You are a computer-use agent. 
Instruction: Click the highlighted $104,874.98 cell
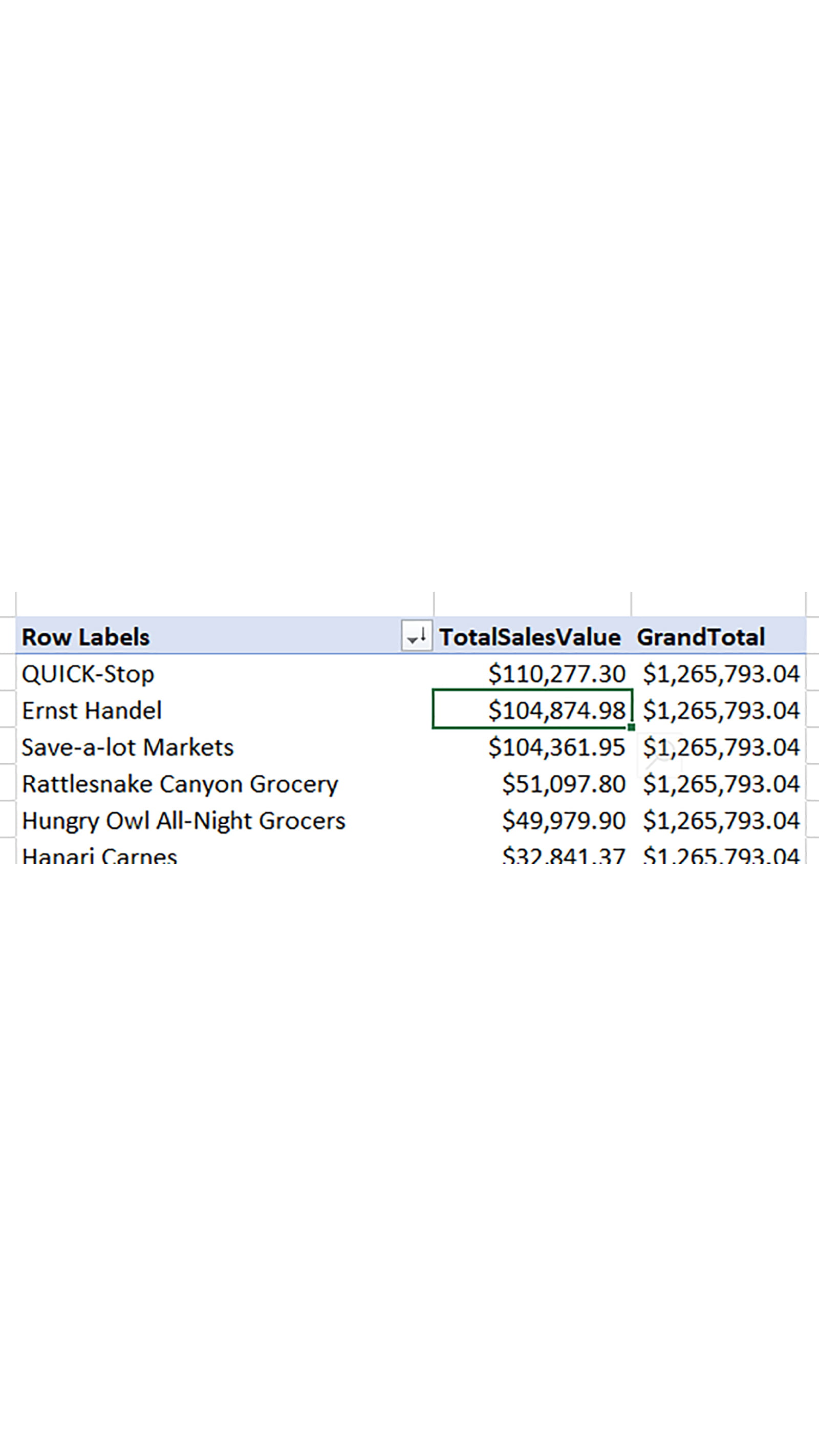[556, 711]
